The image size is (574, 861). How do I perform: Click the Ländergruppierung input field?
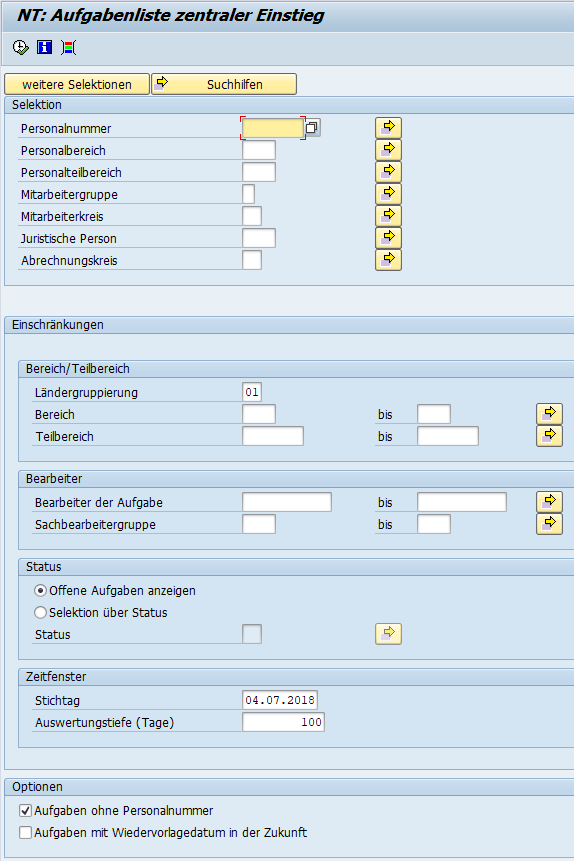click(x=252, y=392)
